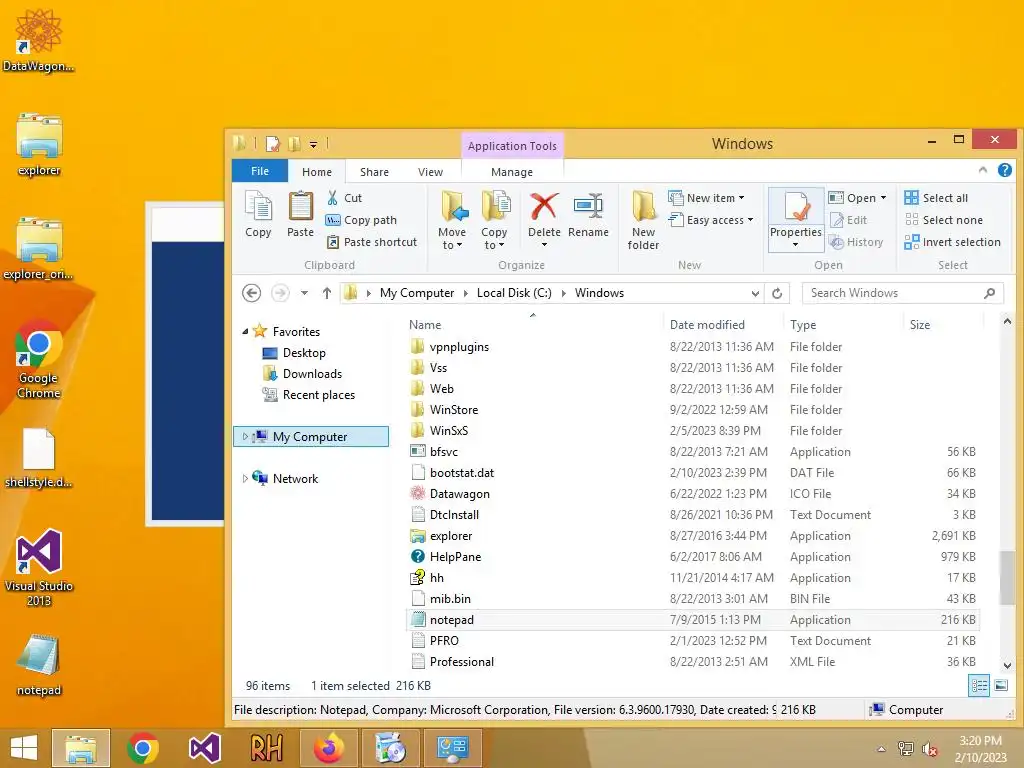Collapse the ribbon with chevron
This screenshot has width=1024, height=768.
[x=983, y=170]
